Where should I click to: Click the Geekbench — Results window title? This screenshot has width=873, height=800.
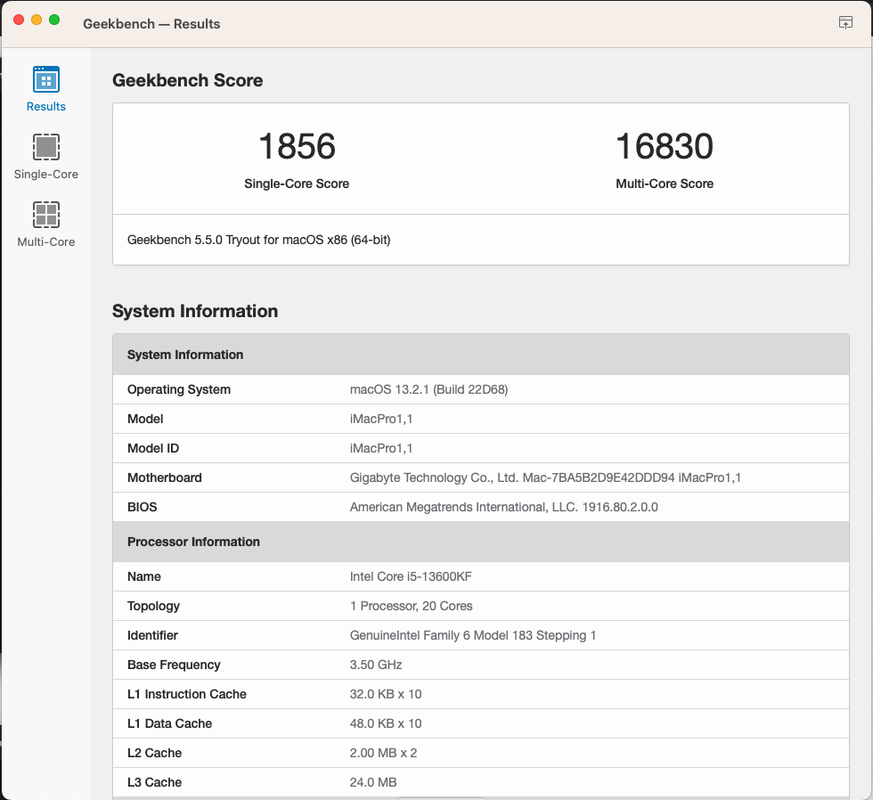click(x=151, y=24)
